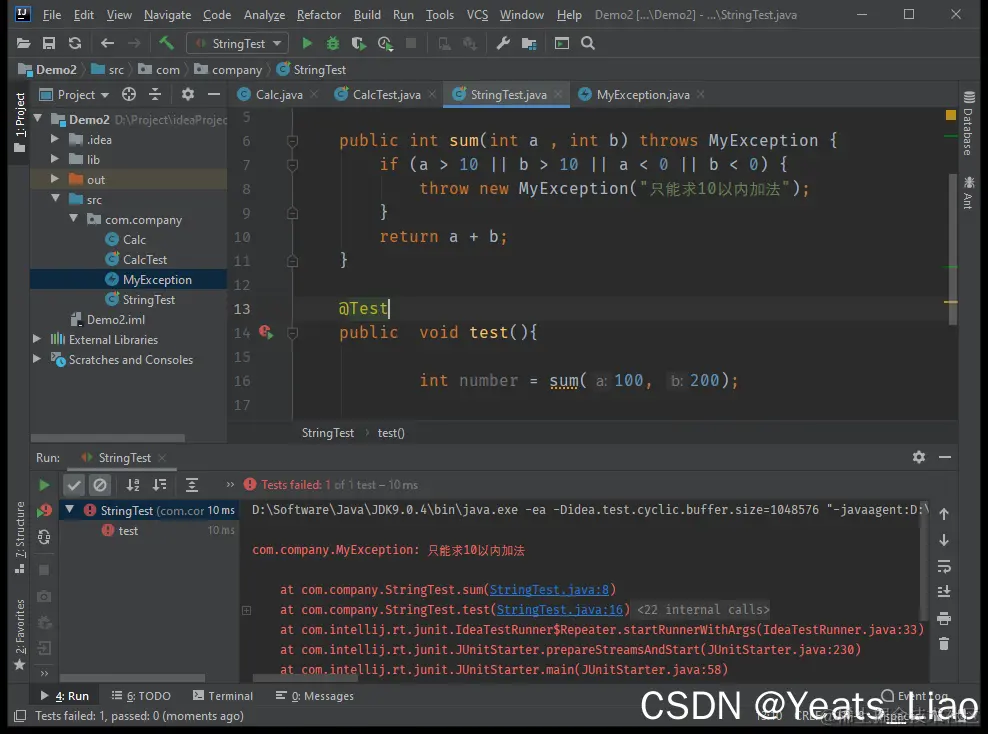Navigate back with the left arrow icon
988x734 pixels.
tap(107, 43)
